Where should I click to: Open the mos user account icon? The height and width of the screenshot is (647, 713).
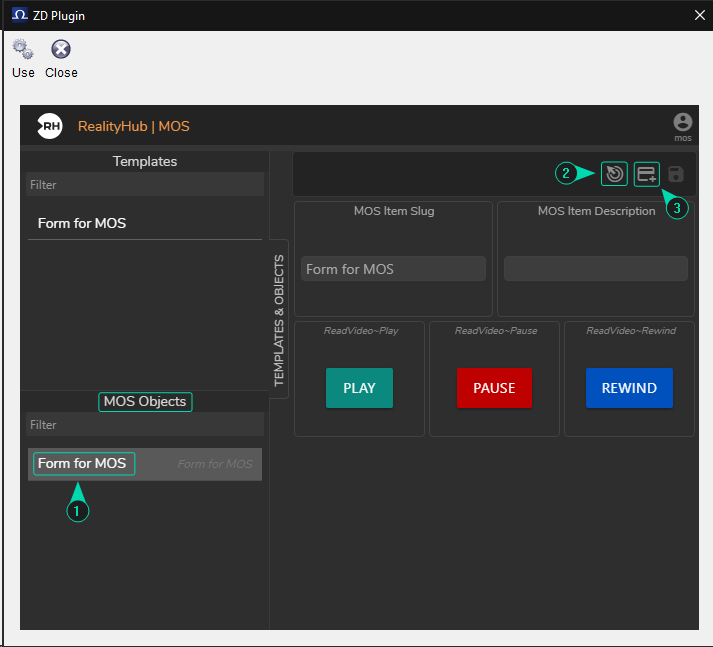683,123
